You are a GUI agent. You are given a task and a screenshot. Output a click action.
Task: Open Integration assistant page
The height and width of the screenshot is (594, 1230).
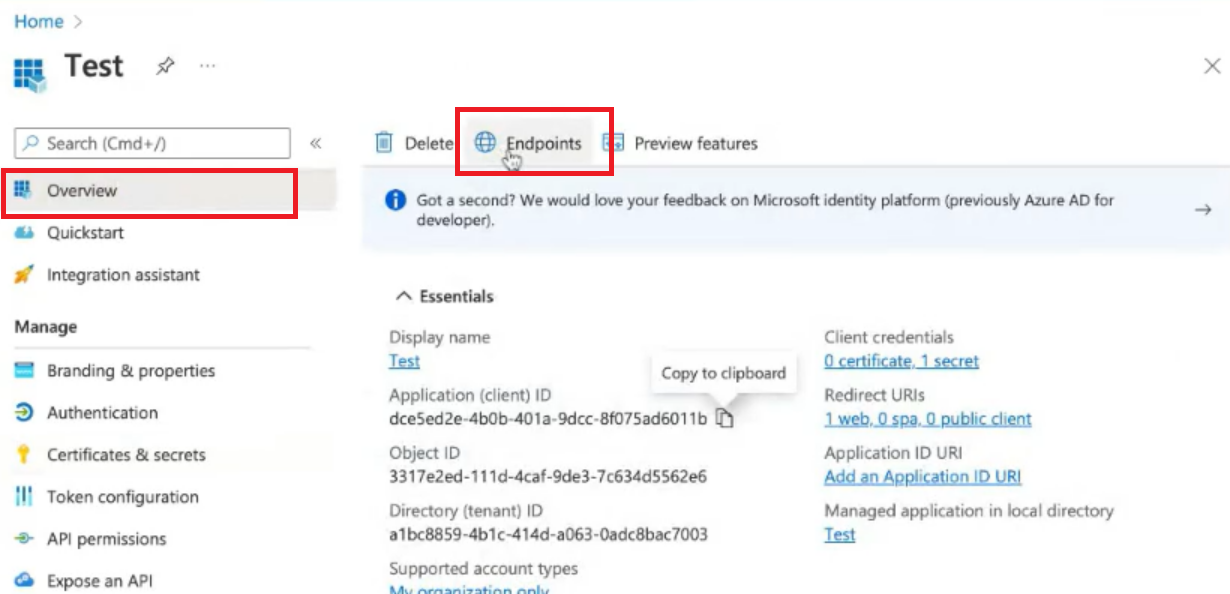123,275
